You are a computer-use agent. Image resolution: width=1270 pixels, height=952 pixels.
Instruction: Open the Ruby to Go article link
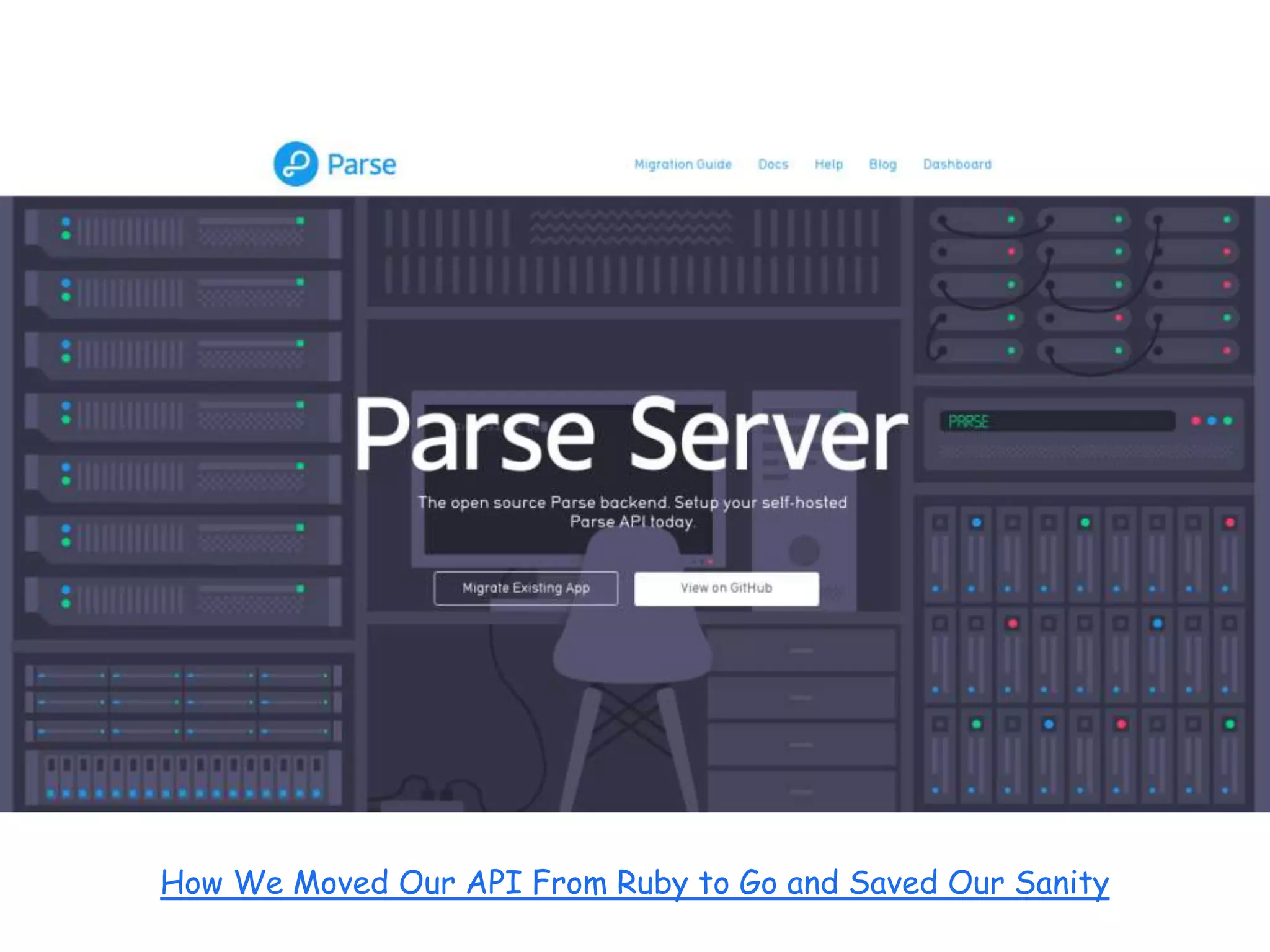[x=634, y=883]
